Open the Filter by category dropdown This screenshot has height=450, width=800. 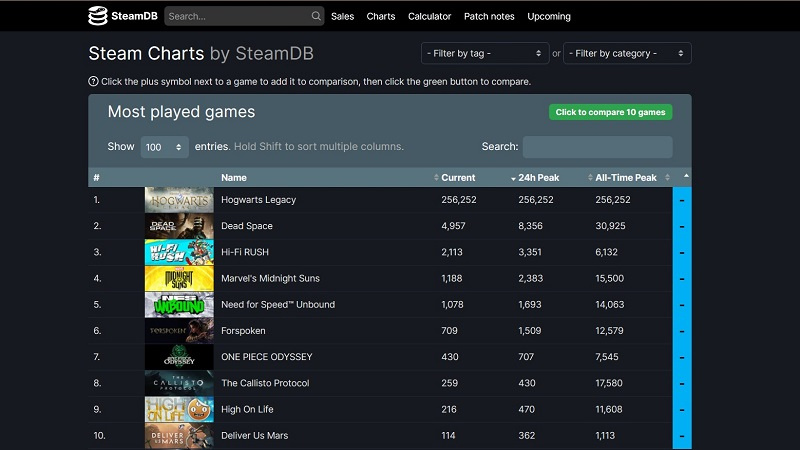pos(627,53)
